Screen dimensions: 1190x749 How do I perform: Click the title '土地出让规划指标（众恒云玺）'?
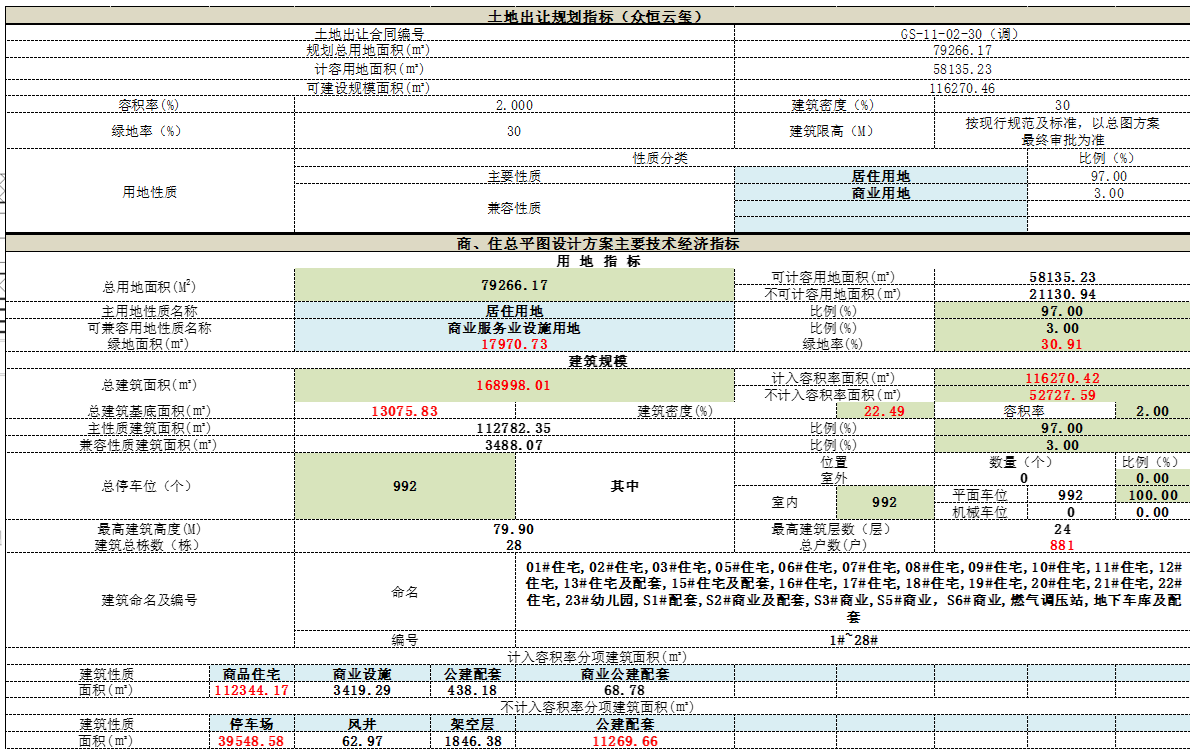click(594, 17)
